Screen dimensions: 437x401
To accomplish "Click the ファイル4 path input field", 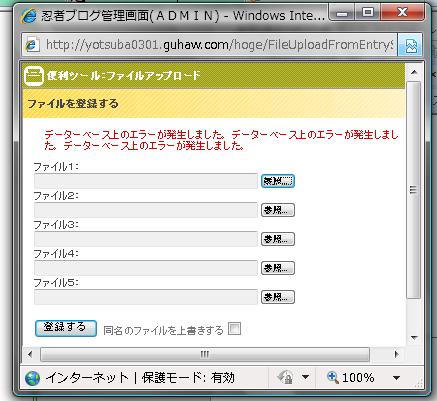I will coord(146,268).
